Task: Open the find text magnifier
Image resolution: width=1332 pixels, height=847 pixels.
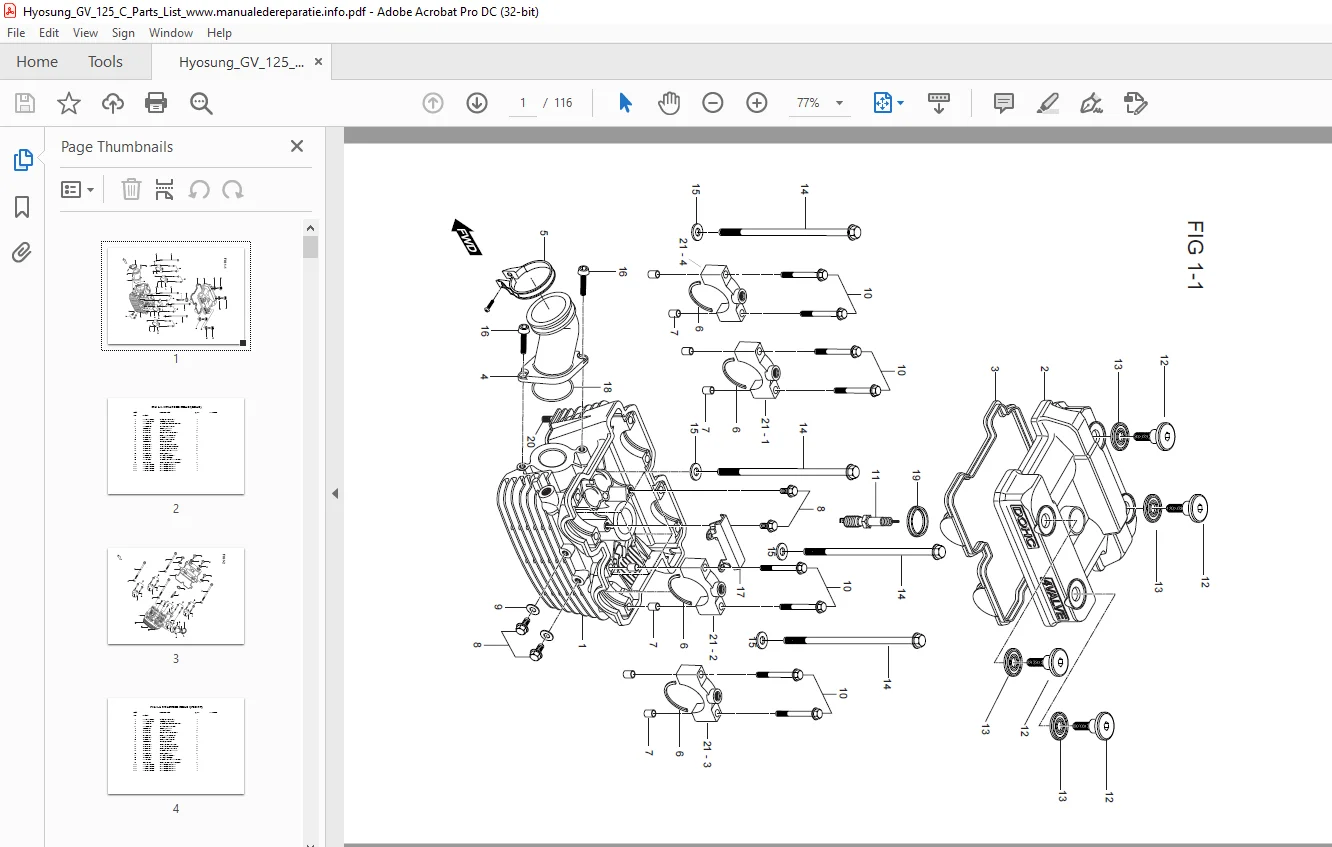Action: [202, 103]
